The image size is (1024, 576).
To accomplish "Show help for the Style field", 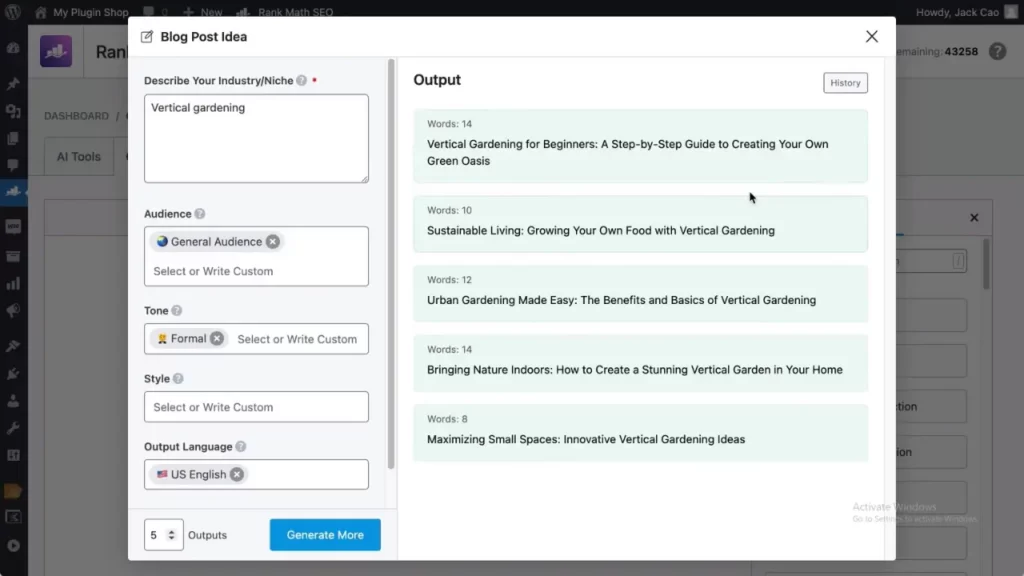I will point(178,378).
